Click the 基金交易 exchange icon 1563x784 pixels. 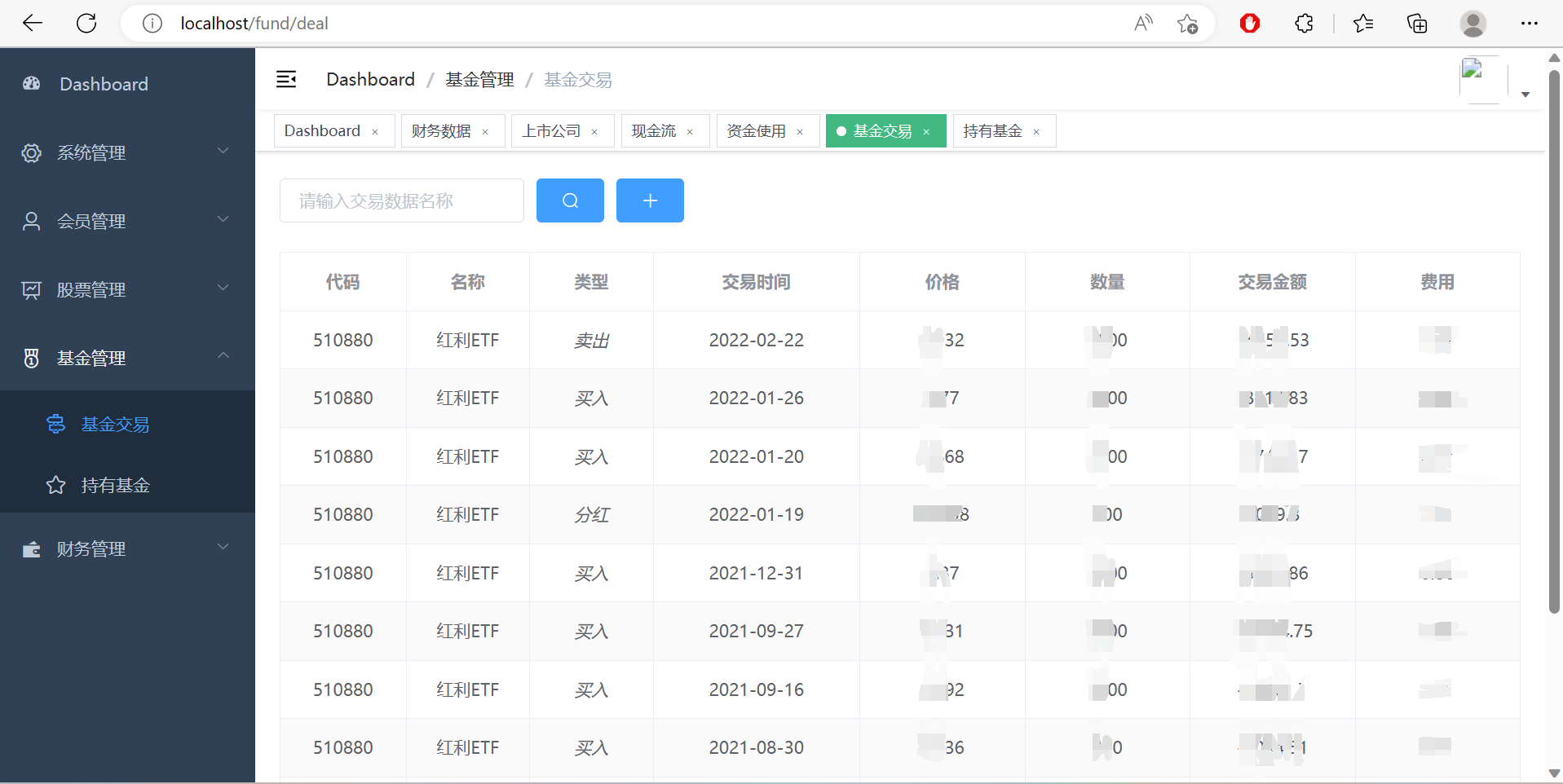(55, 424)
